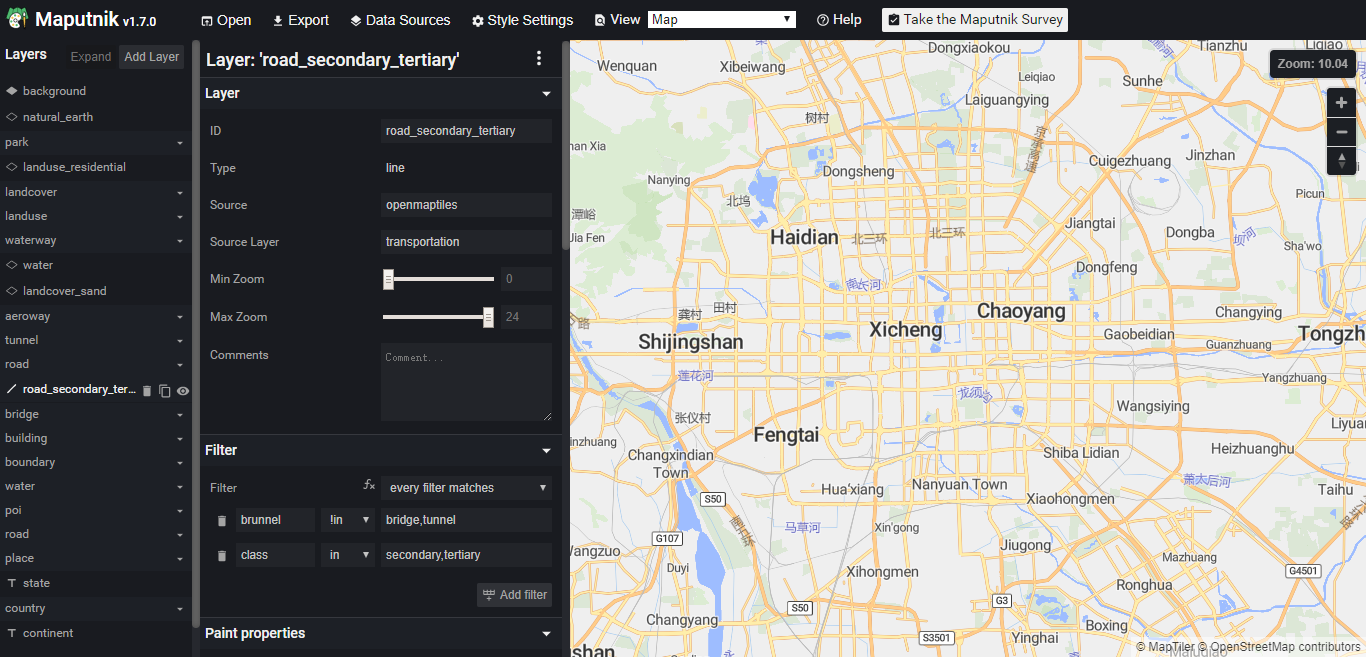The width and height of the screenshot is (1366, 657).
Task: Click the Source field openmaptiles
Action: 466,205
